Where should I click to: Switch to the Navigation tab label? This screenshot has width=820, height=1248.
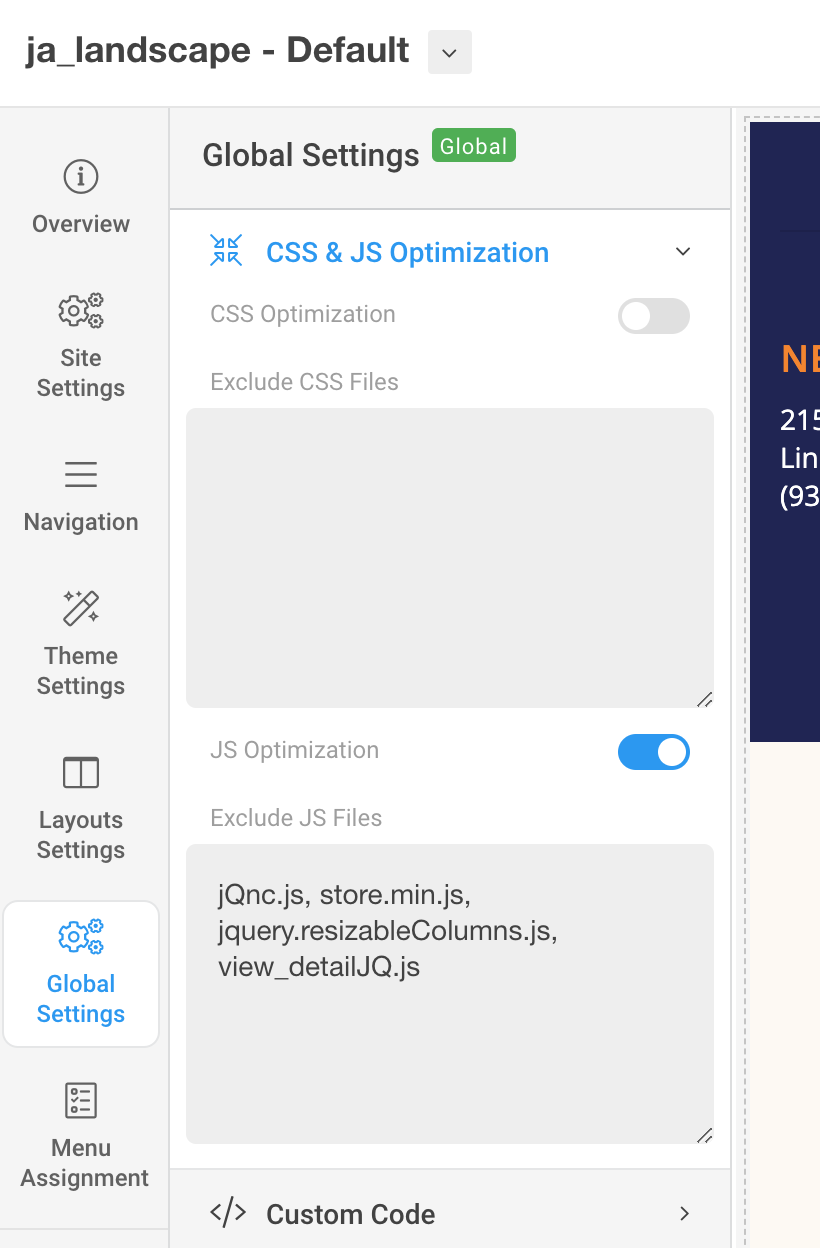tap(81, 522)
